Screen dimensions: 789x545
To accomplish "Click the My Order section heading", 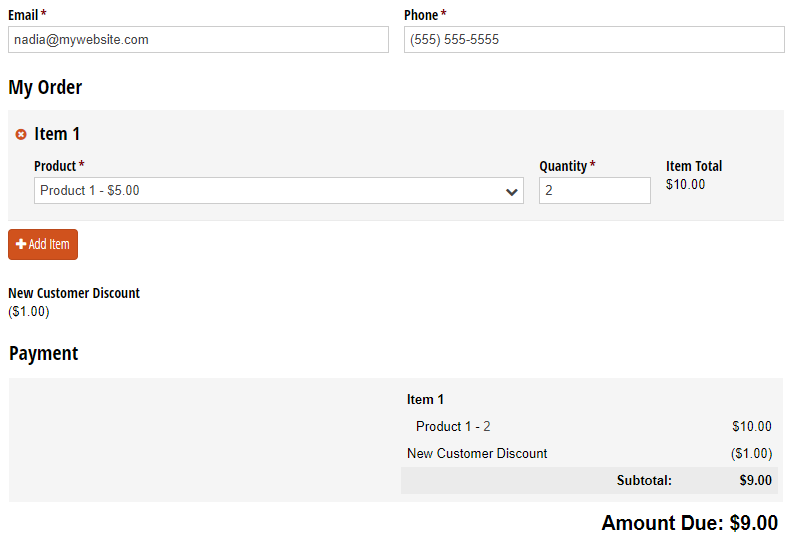I will point(45,88).
